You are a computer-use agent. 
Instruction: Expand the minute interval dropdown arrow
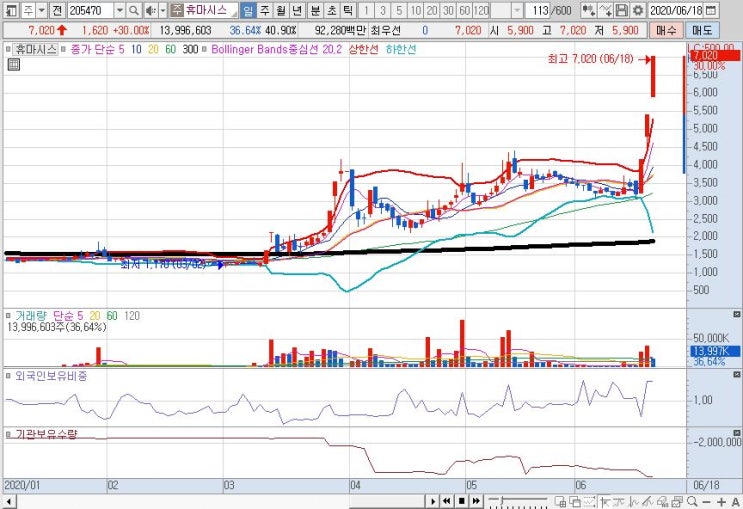[x=517, y=10]
